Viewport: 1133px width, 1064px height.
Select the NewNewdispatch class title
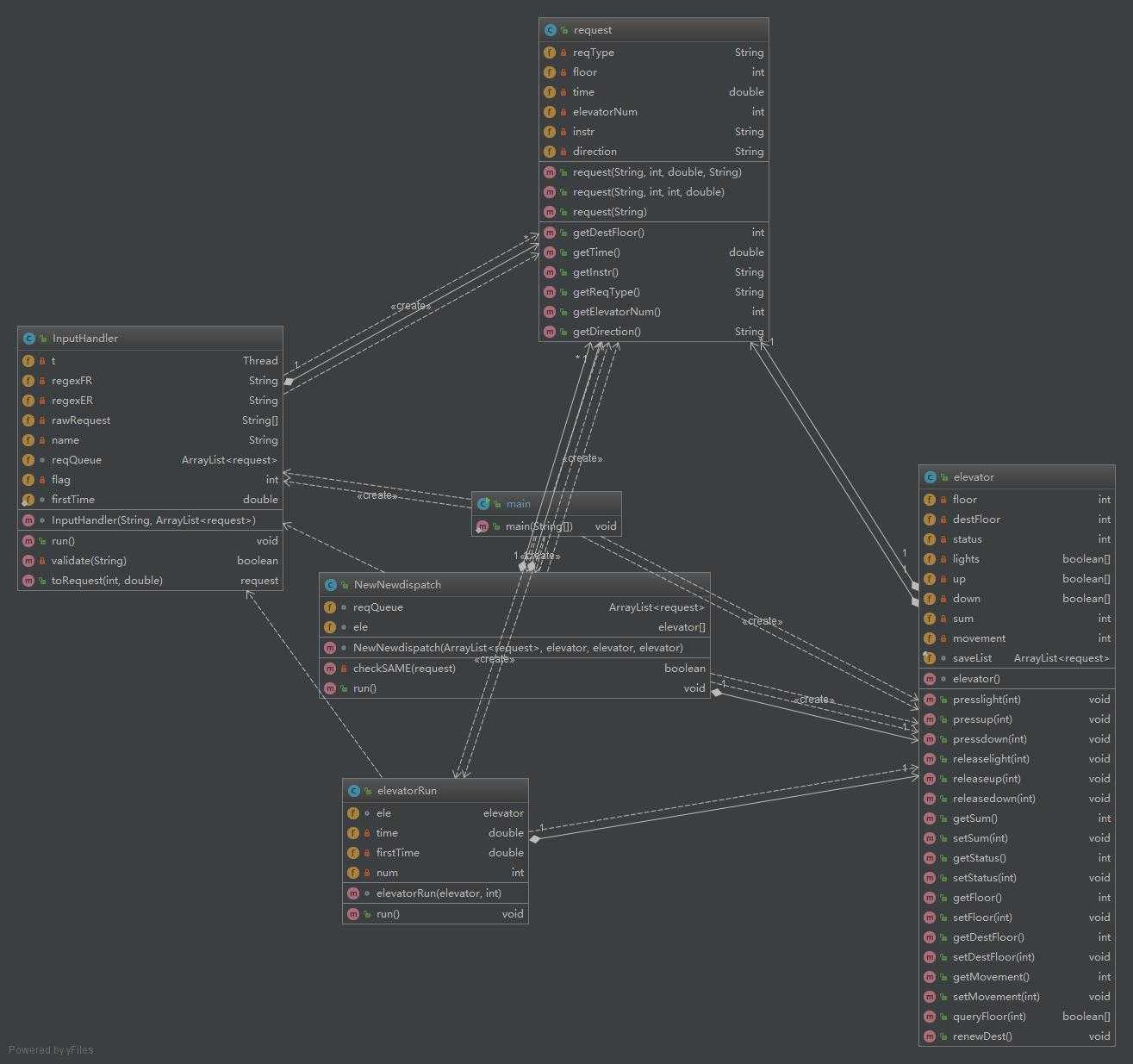click(x=397, y=585)
